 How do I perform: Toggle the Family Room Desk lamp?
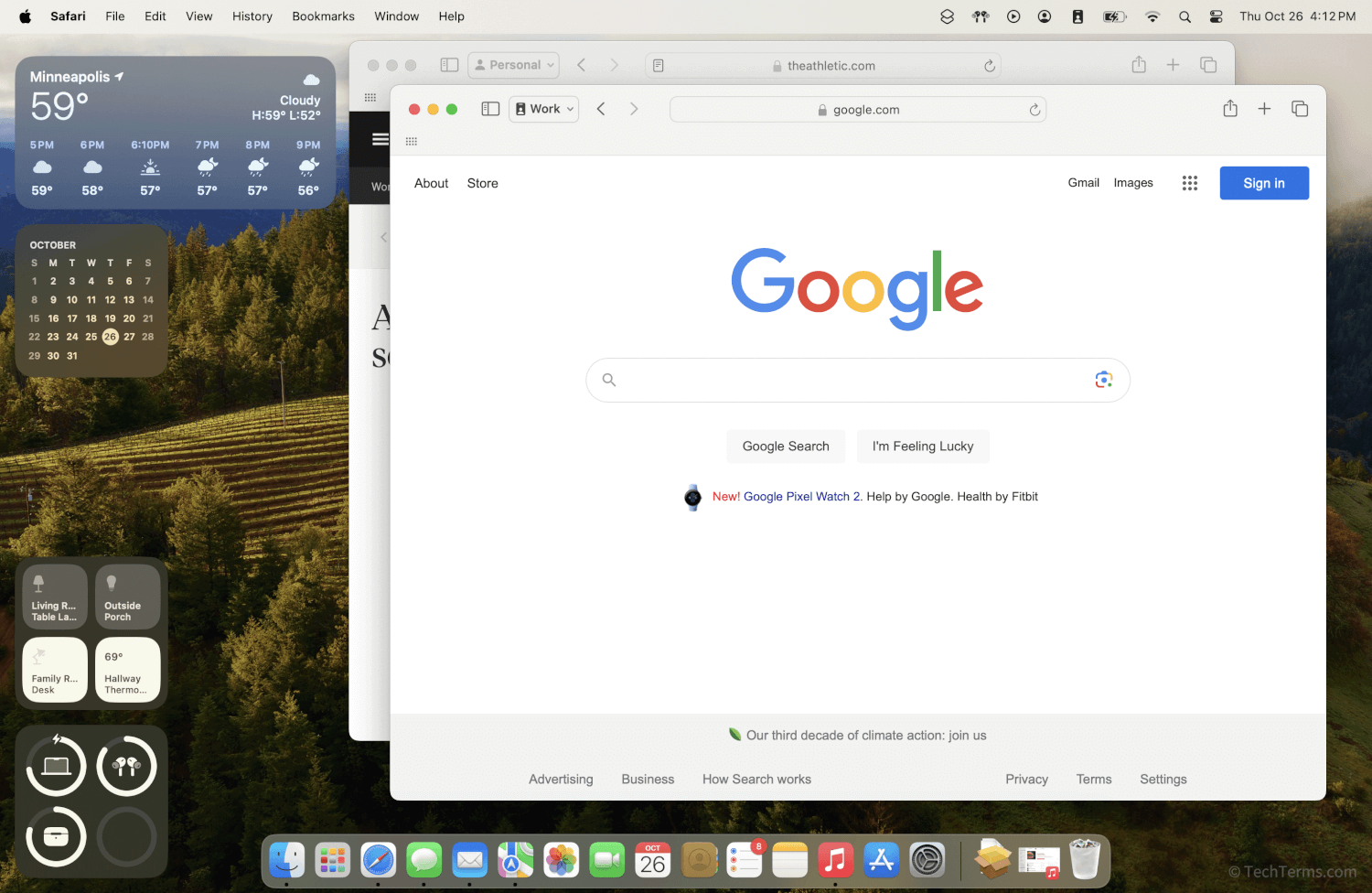pos(55,670)
